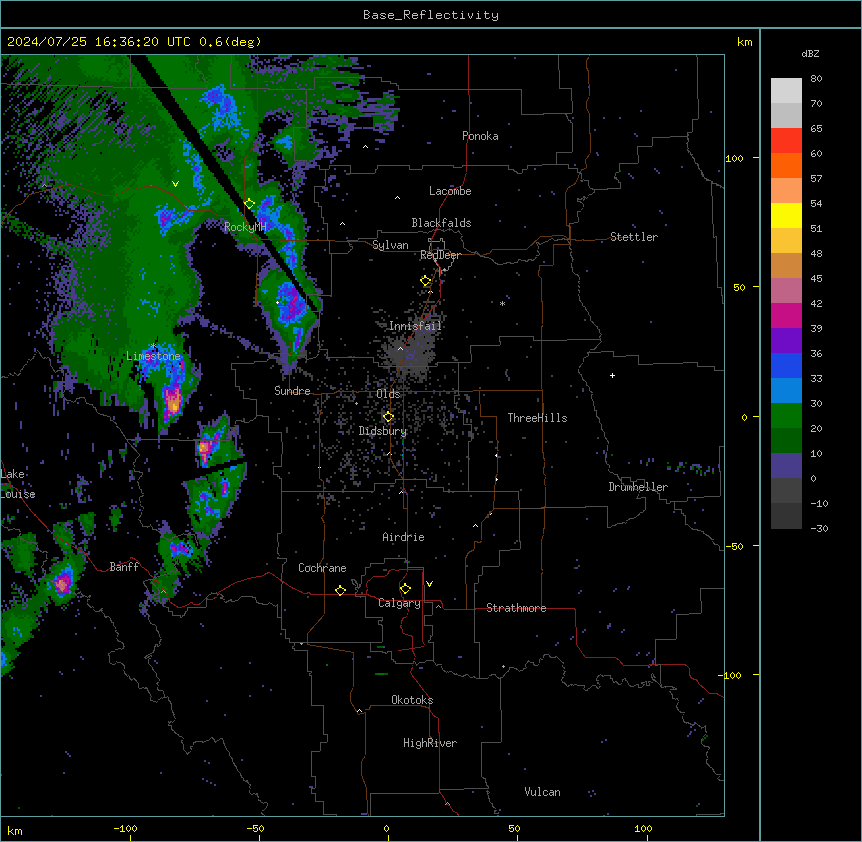Click the Airdrie city label
The height and width of the screenshot is (842, 862).
click(404, 537)
